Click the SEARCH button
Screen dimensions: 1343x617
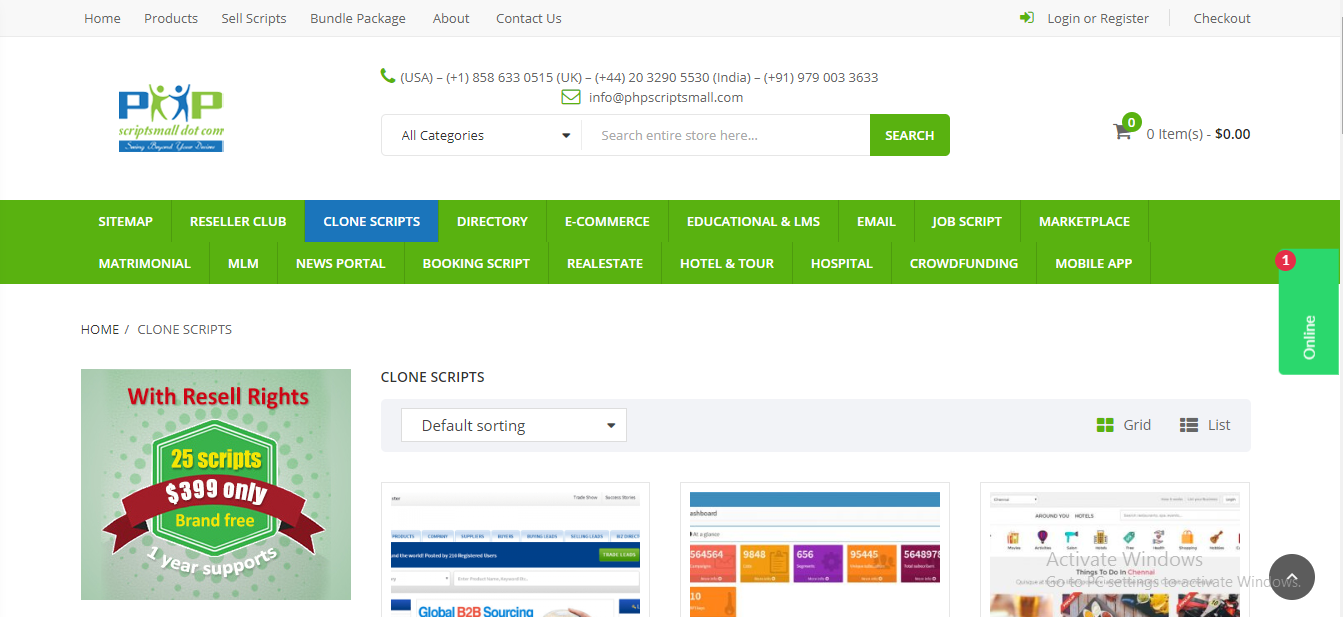(909, 134)
